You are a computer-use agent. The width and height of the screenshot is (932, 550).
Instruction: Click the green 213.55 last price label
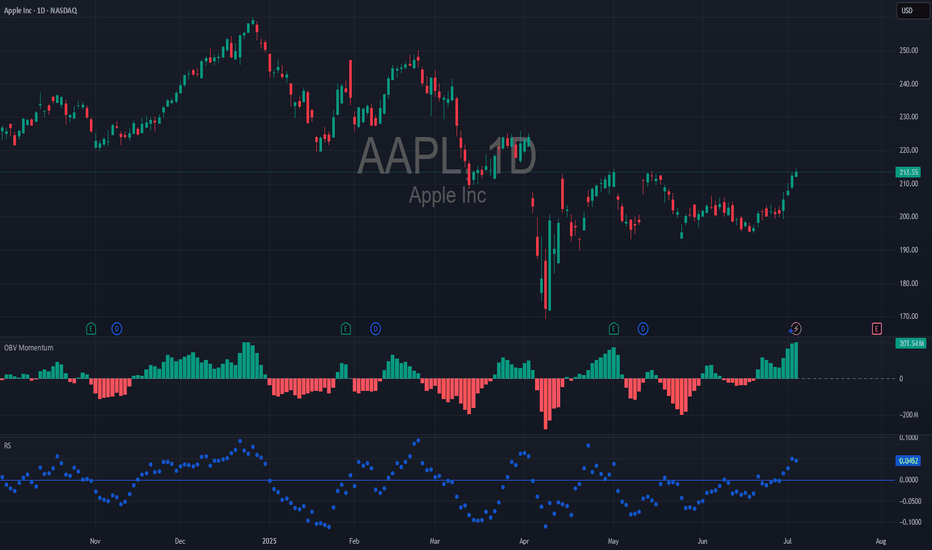click(x=908, y=172)
